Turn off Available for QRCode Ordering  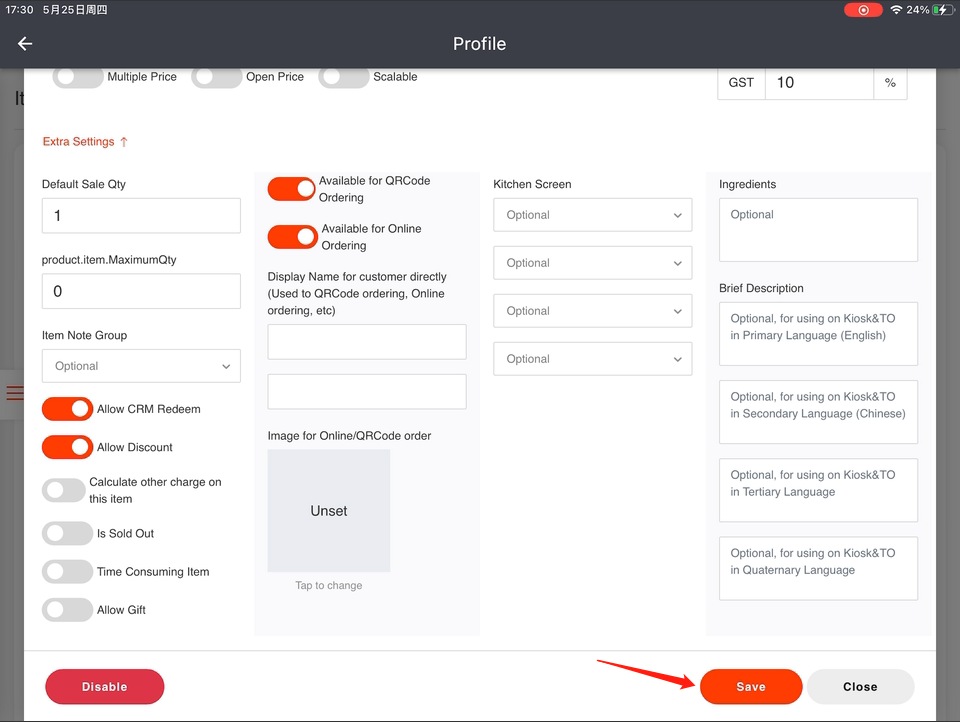coord(291,189)
